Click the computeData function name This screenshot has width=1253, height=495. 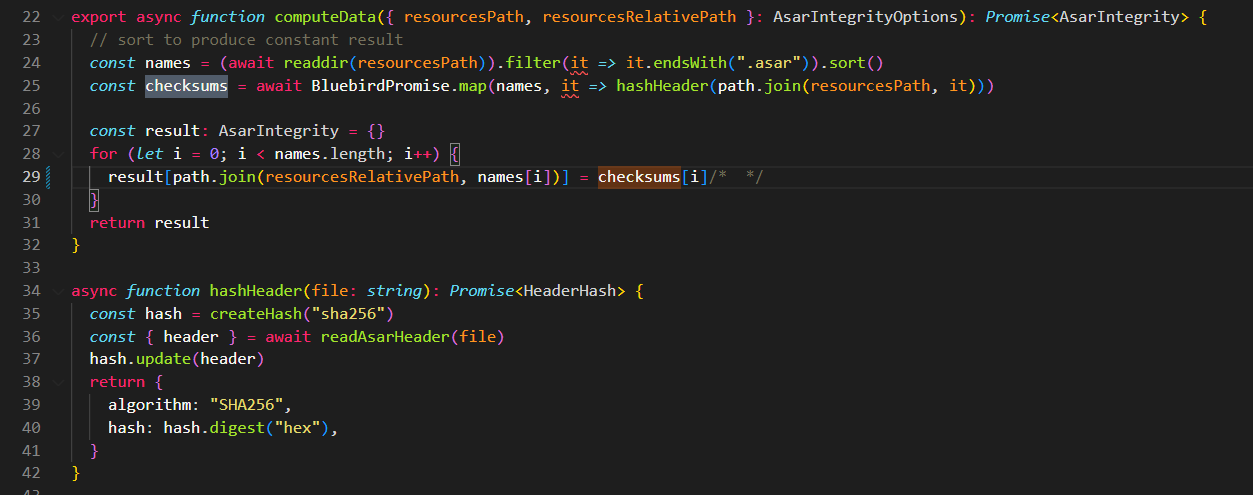point(324,17)
